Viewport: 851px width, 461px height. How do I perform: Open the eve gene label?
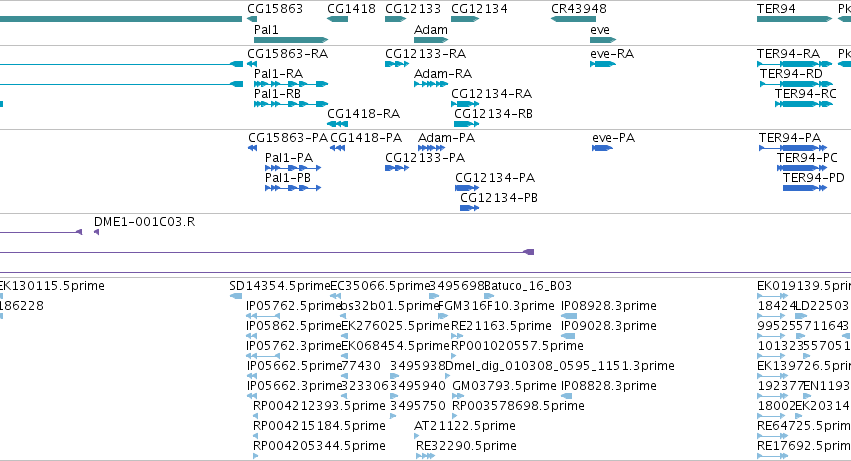click(x=600, y=29)
